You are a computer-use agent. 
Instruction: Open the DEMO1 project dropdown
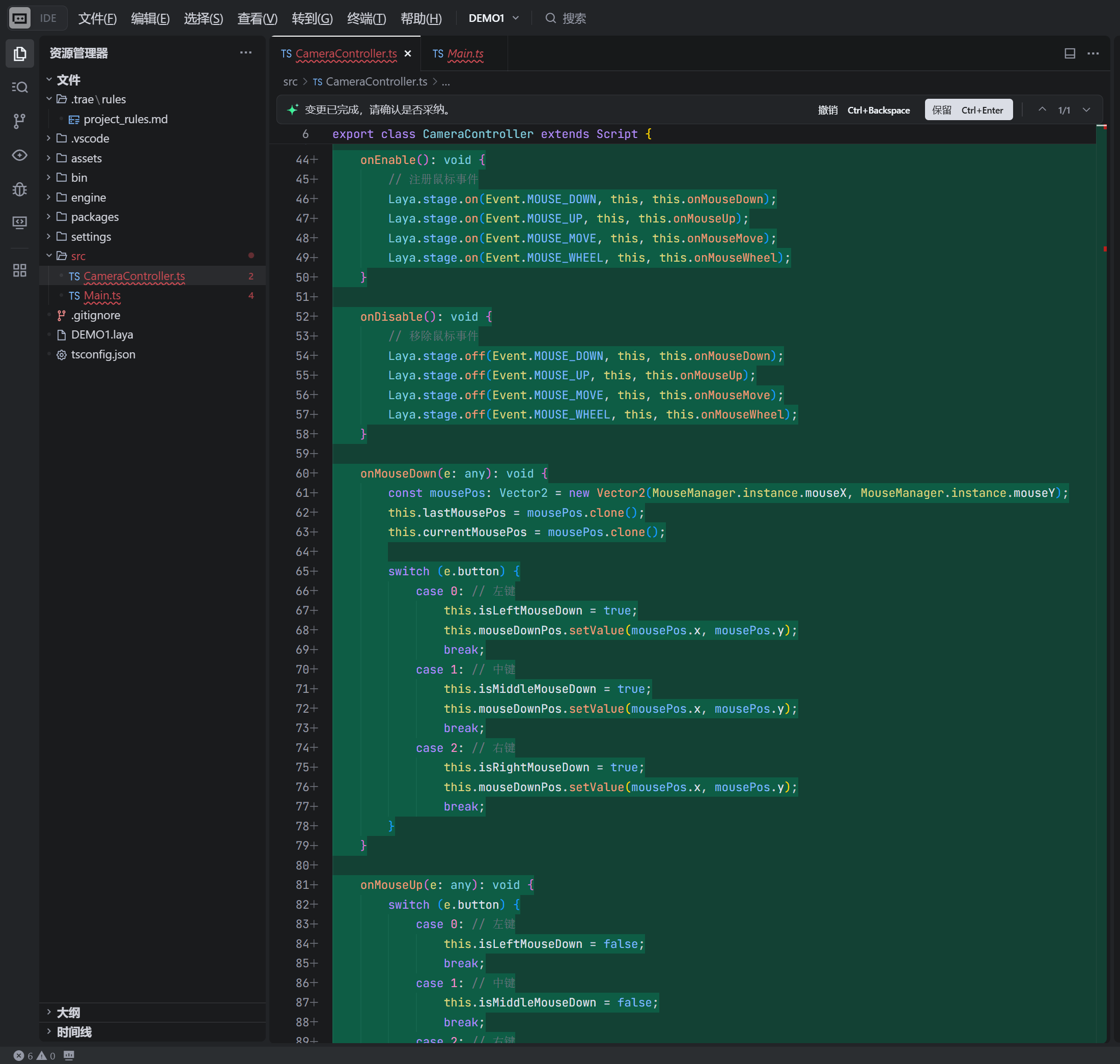[493, 18]
